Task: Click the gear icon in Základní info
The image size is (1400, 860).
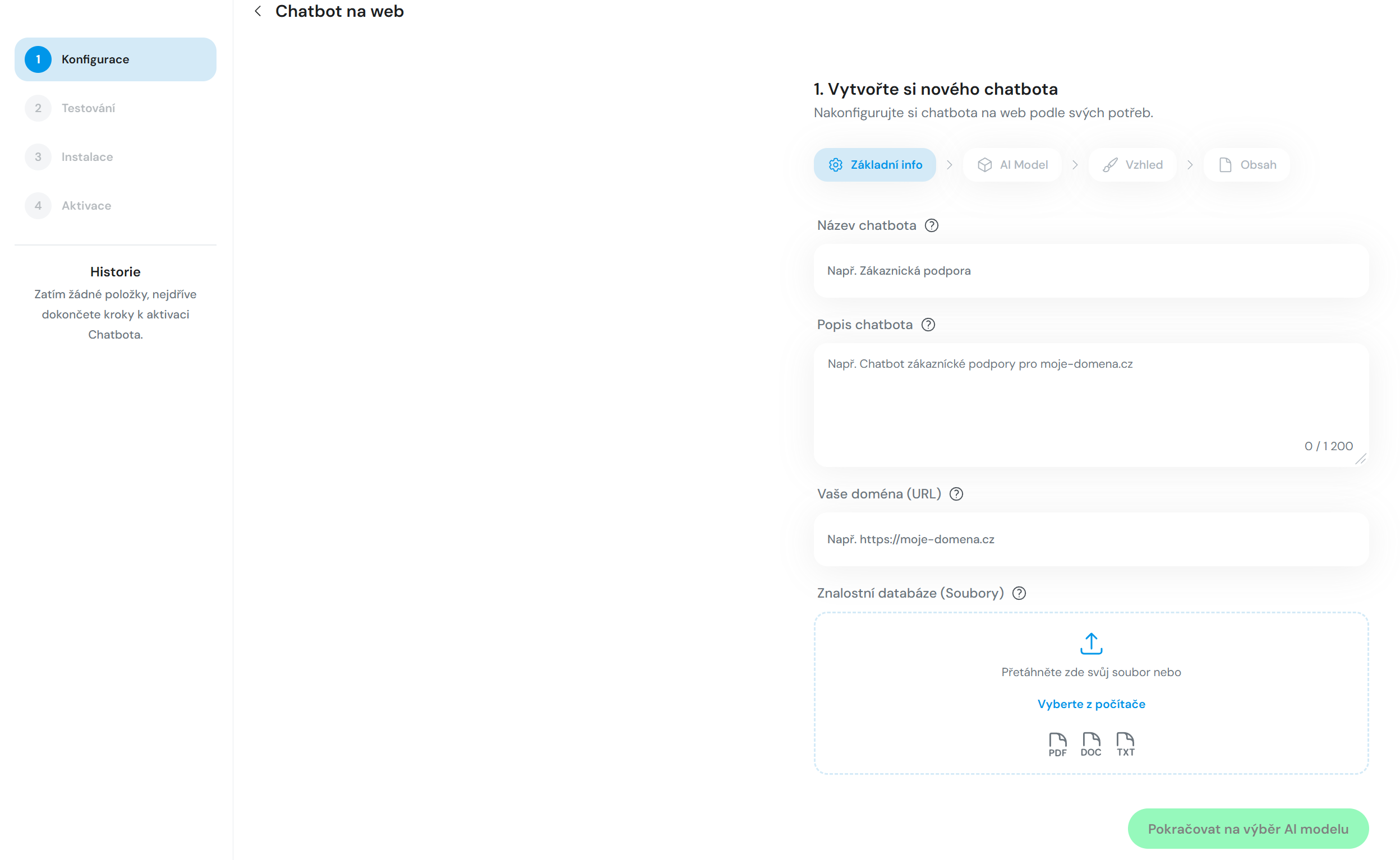Action: click(x=835, y=165)
